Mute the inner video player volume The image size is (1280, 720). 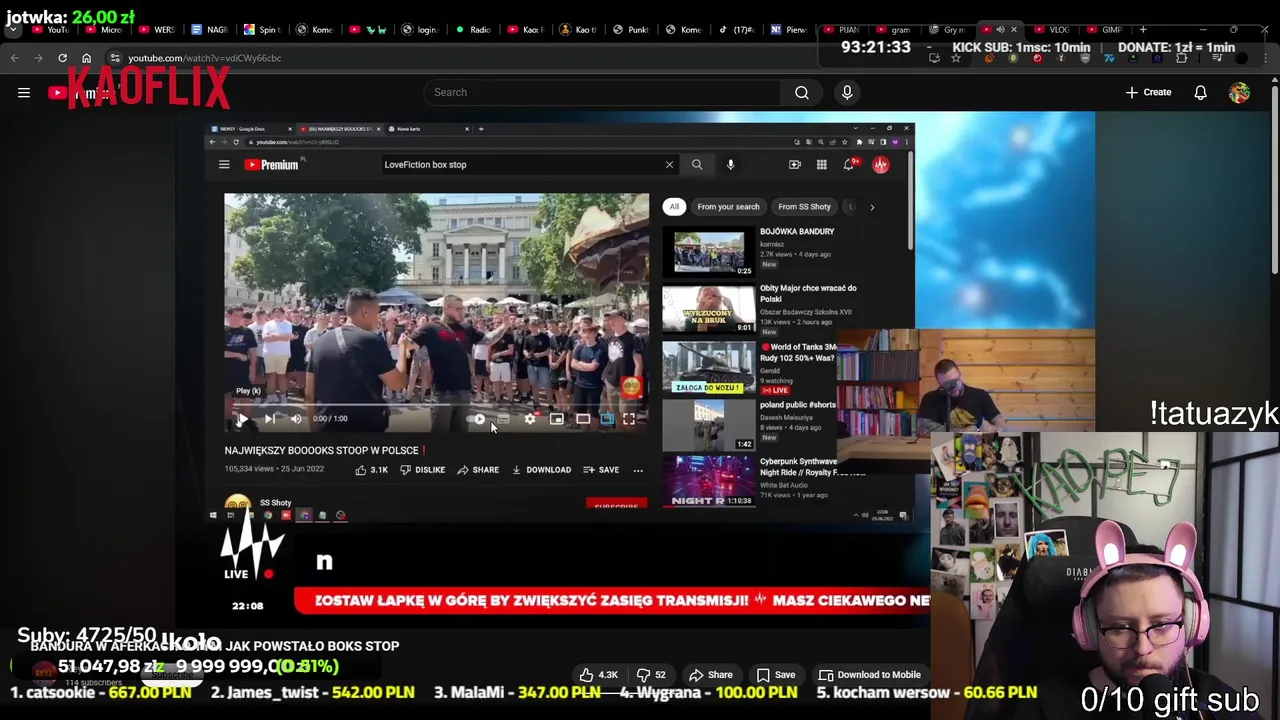tap(296, 419)
